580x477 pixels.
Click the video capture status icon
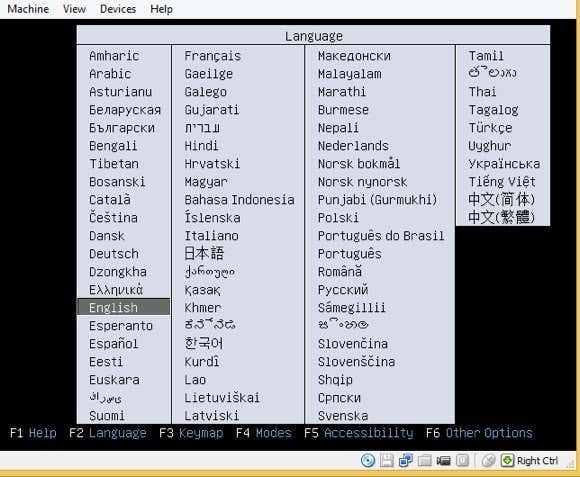click(x=444, y=461)
